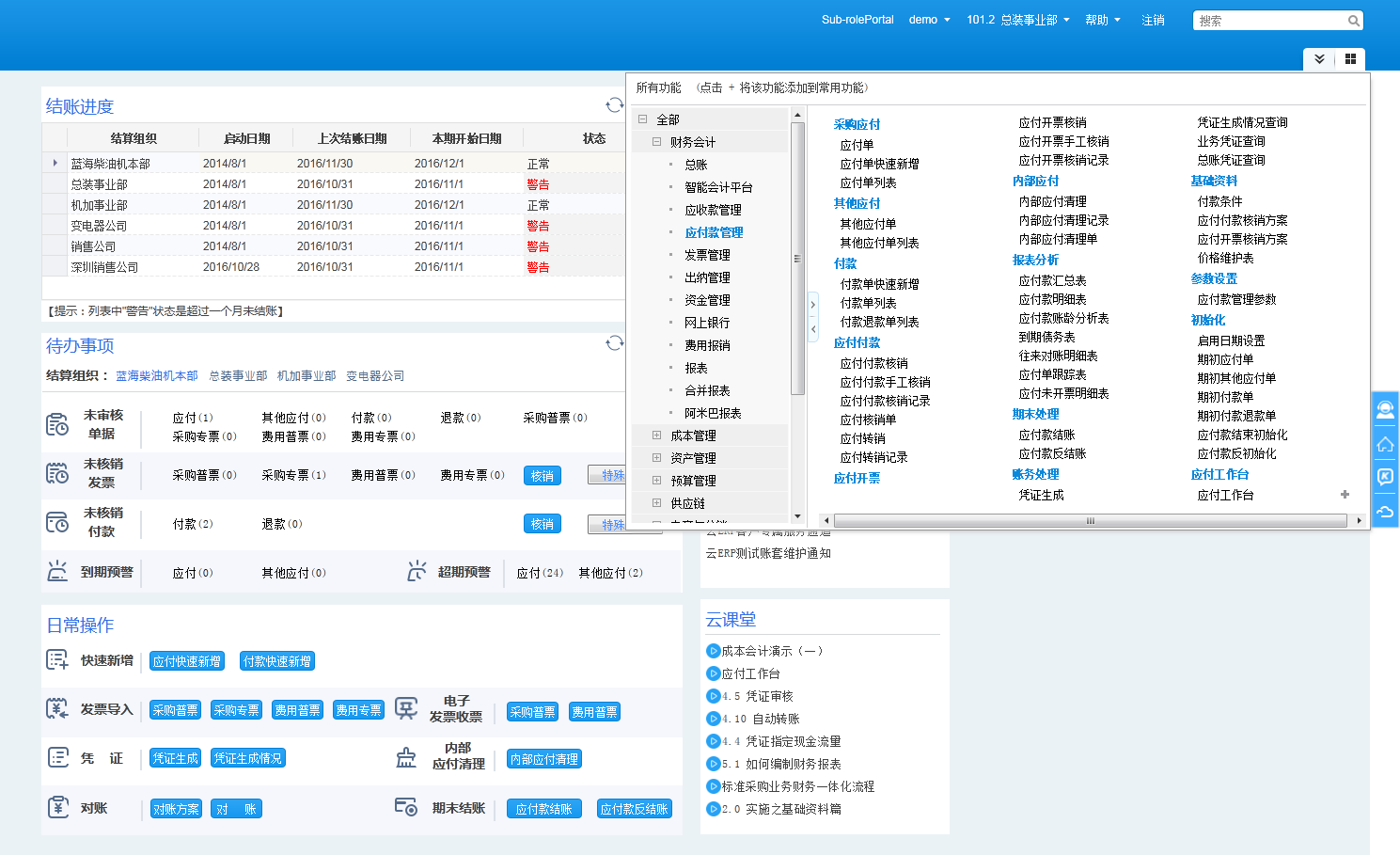
Task: Select 发票管理 in the tree
Action: pyautogui.click(x=707, y=255)
